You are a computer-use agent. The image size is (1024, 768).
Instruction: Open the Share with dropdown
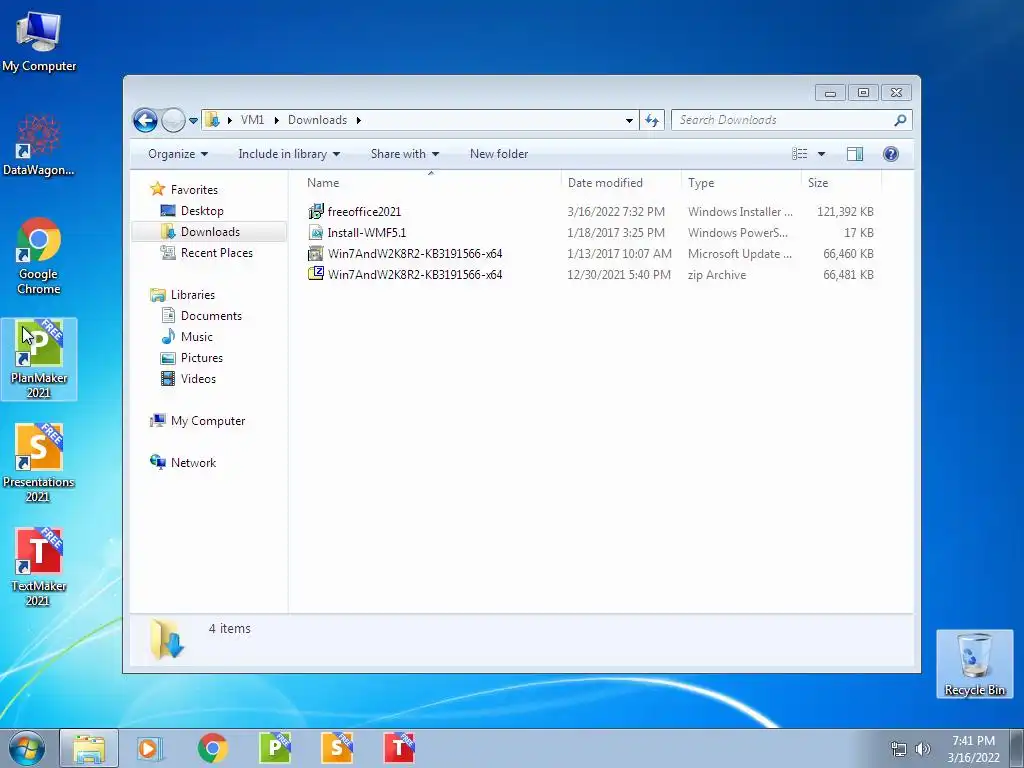(x=404, y=154)
